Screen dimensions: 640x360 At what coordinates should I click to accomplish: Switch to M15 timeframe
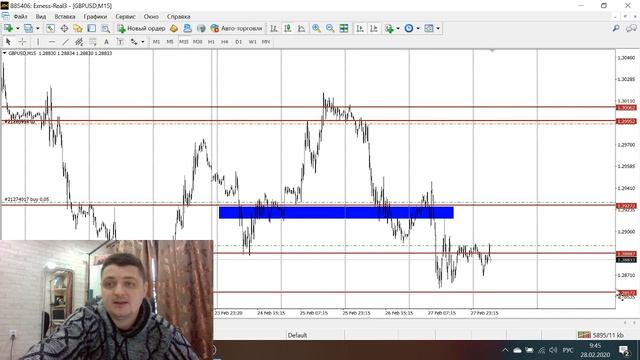(x=184, y=42)
